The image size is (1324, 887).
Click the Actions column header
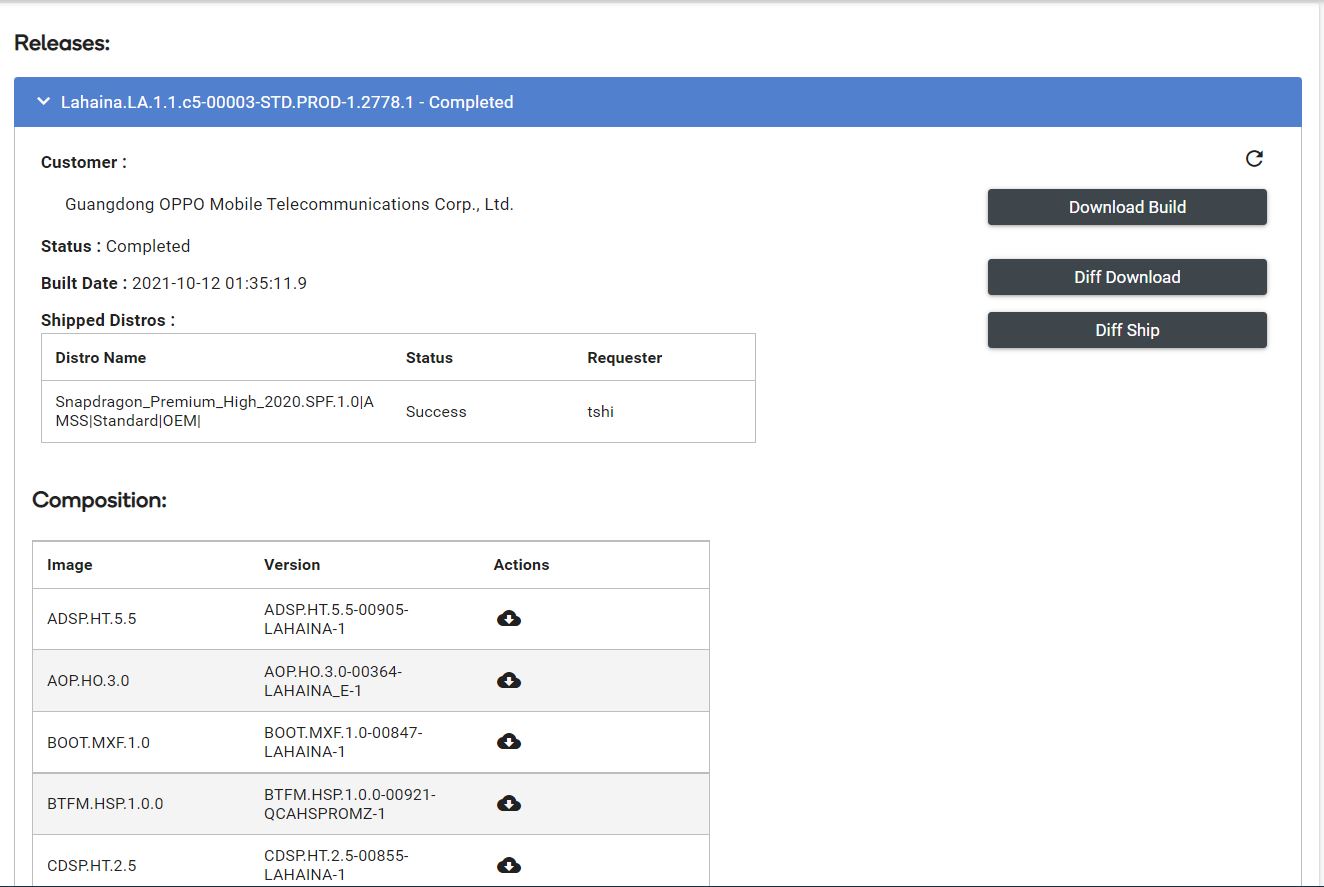click(521, 565)
